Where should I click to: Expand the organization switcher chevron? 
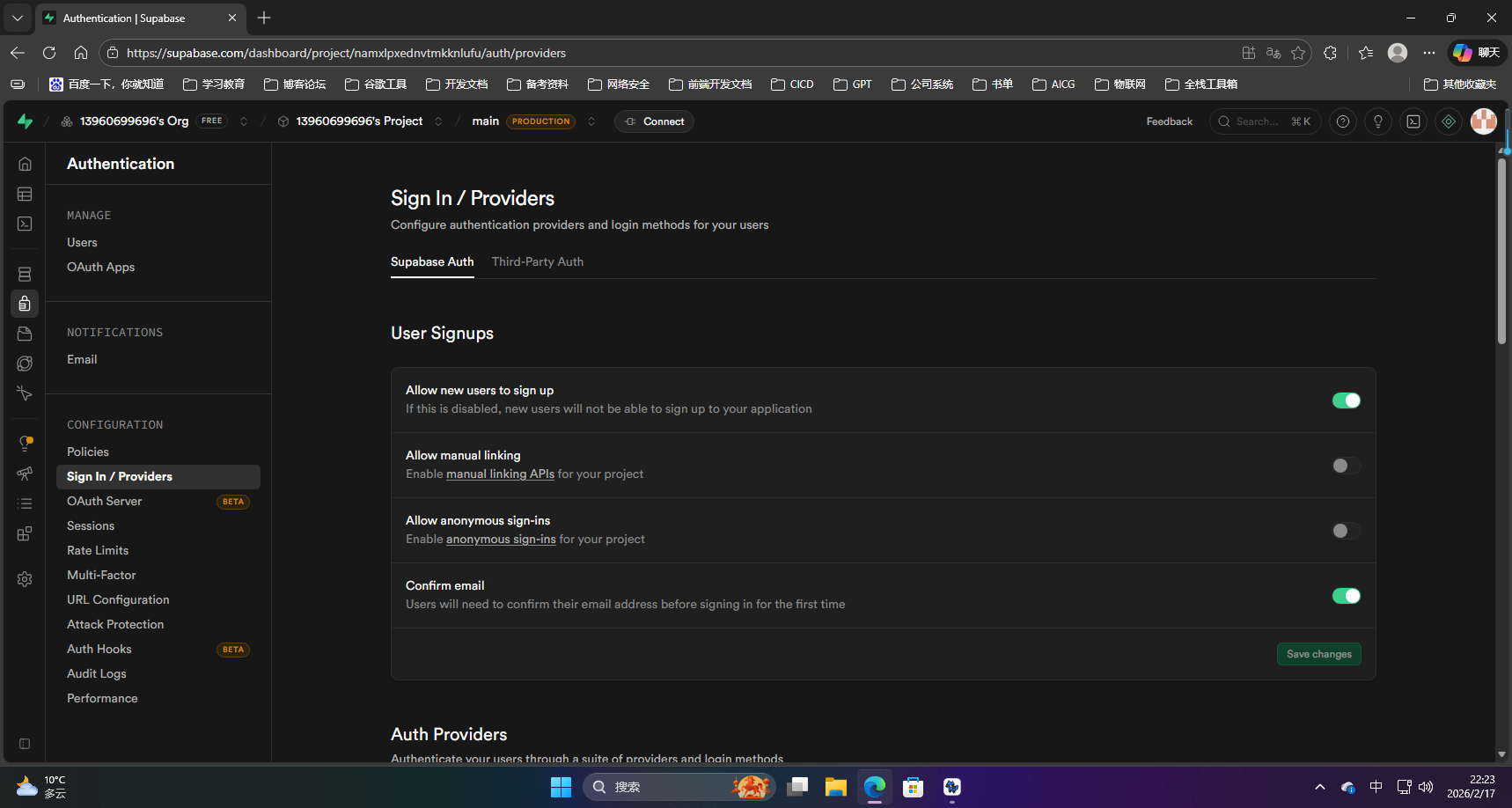pos(244,121)
